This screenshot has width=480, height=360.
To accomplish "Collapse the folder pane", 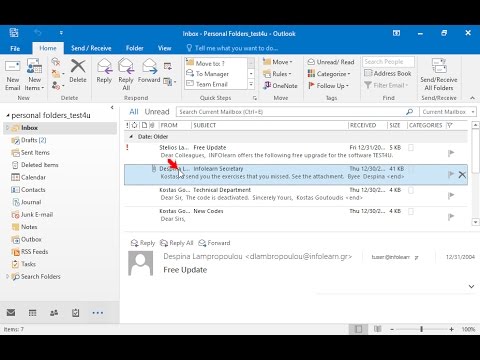I will click(112, 107).
